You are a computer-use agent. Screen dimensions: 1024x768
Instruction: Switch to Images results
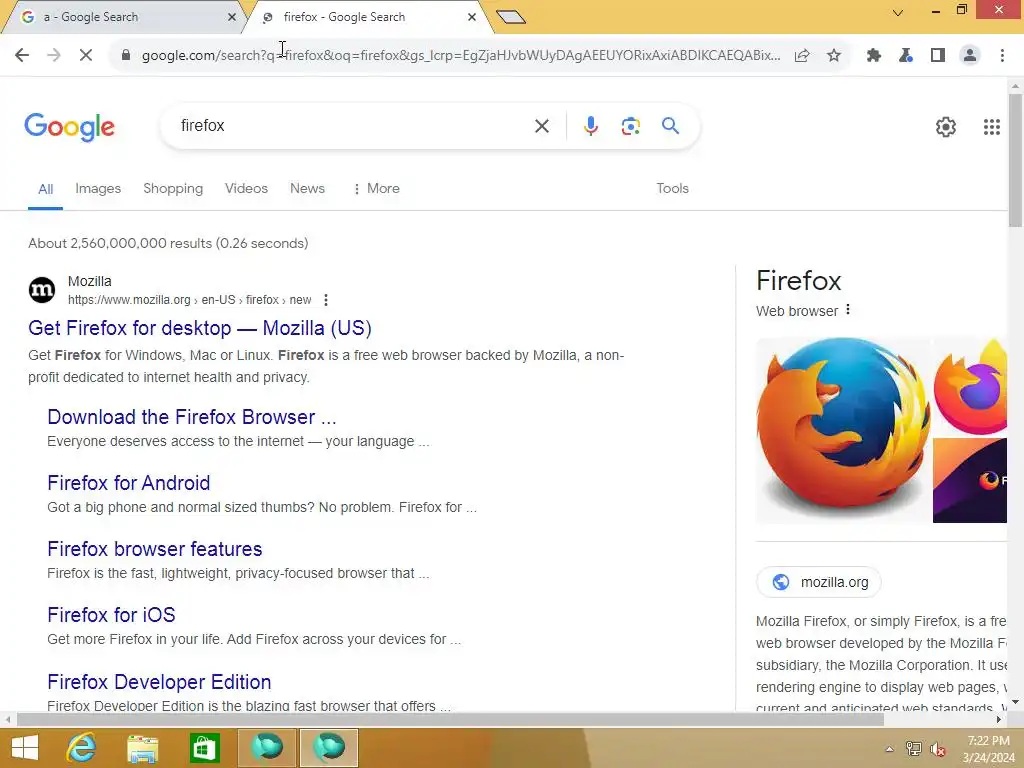tap(98, 188)
